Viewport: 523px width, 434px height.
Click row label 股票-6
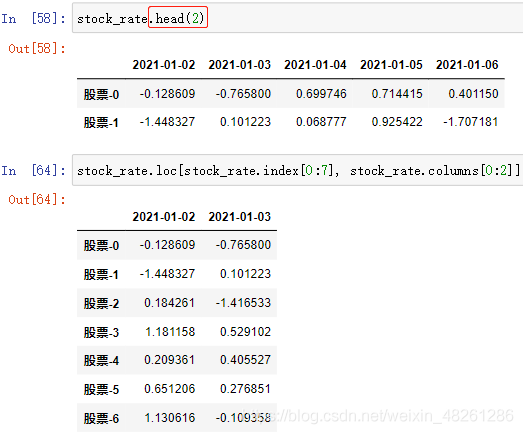(x=101, y=418)
